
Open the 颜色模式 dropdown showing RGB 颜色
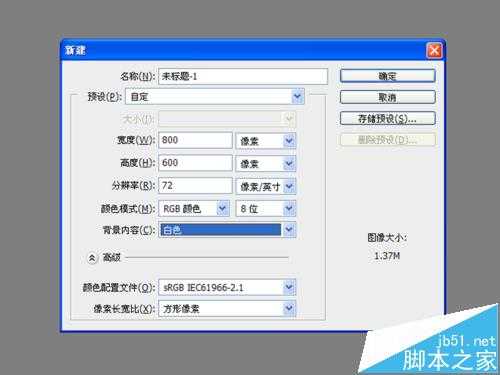point(194,208)
